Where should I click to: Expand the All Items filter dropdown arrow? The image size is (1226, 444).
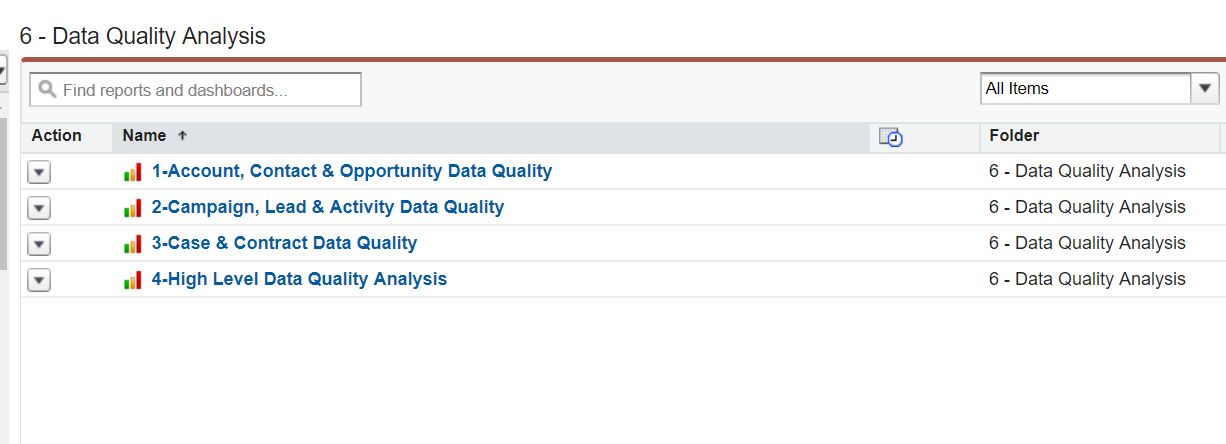click(1205, 89)
